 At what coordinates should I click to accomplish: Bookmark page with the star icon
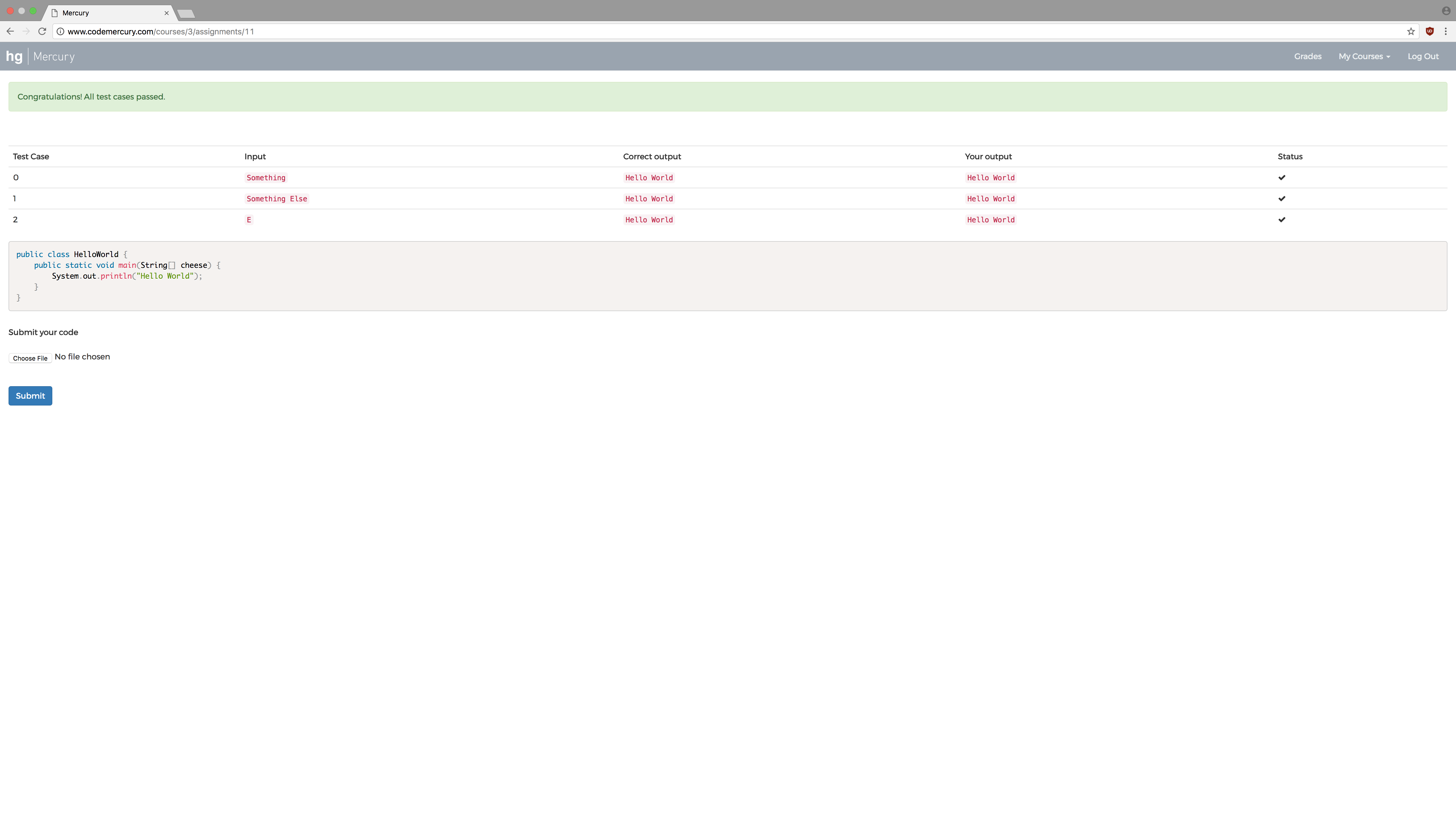coord(1411,32)
